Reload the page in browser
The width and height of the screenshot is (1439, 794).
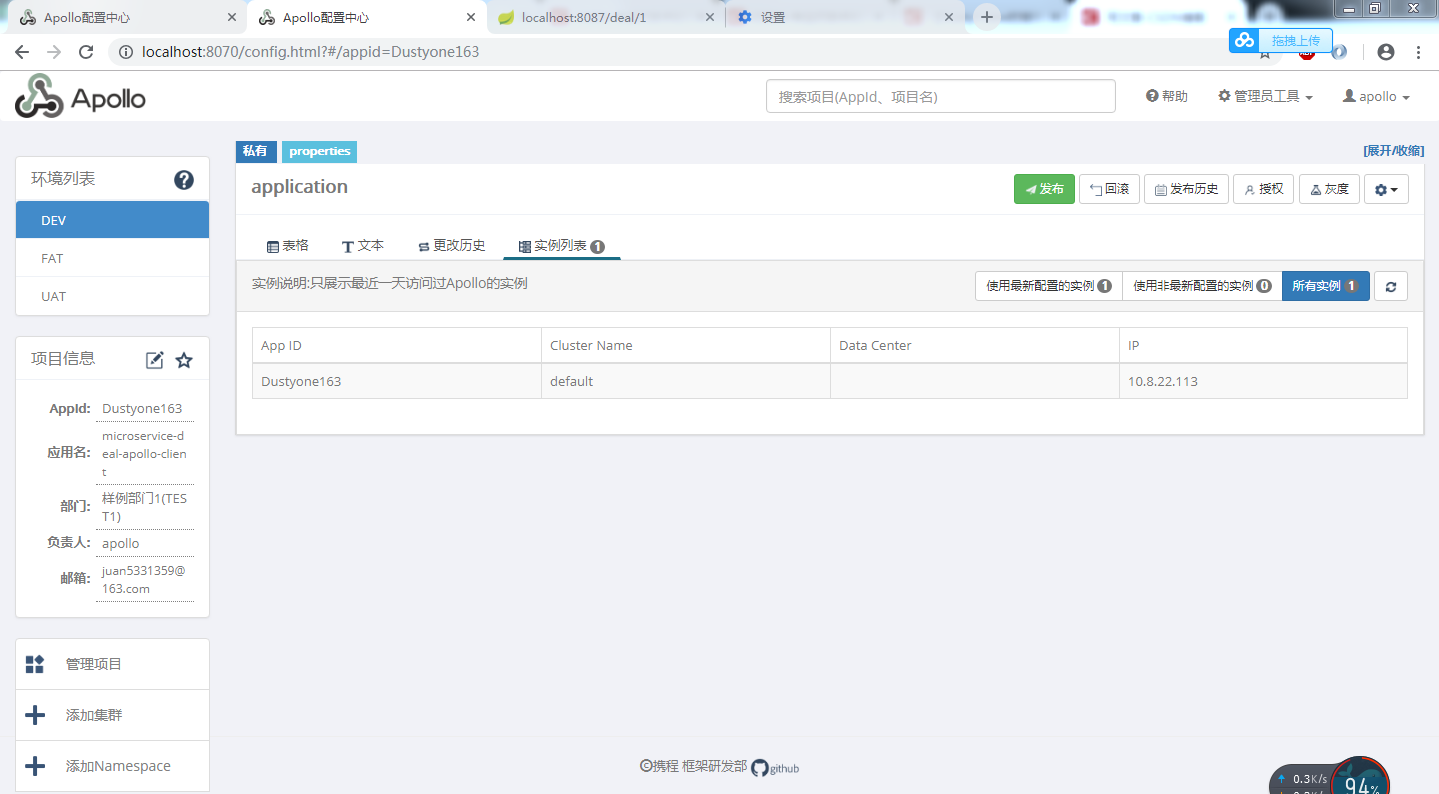tap(86, 52)
